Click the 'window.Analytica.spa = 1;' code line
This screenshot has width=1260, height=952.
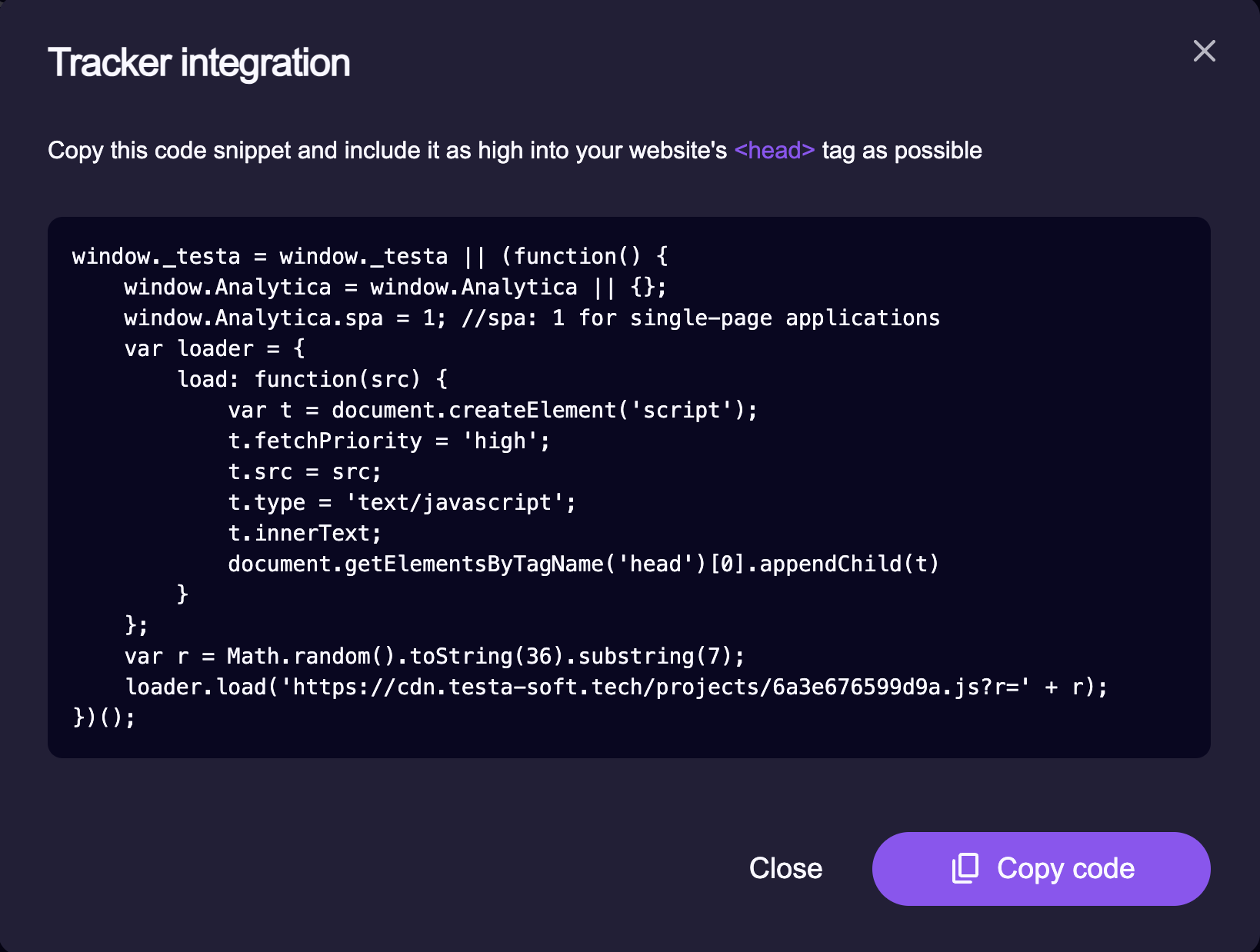532,318
